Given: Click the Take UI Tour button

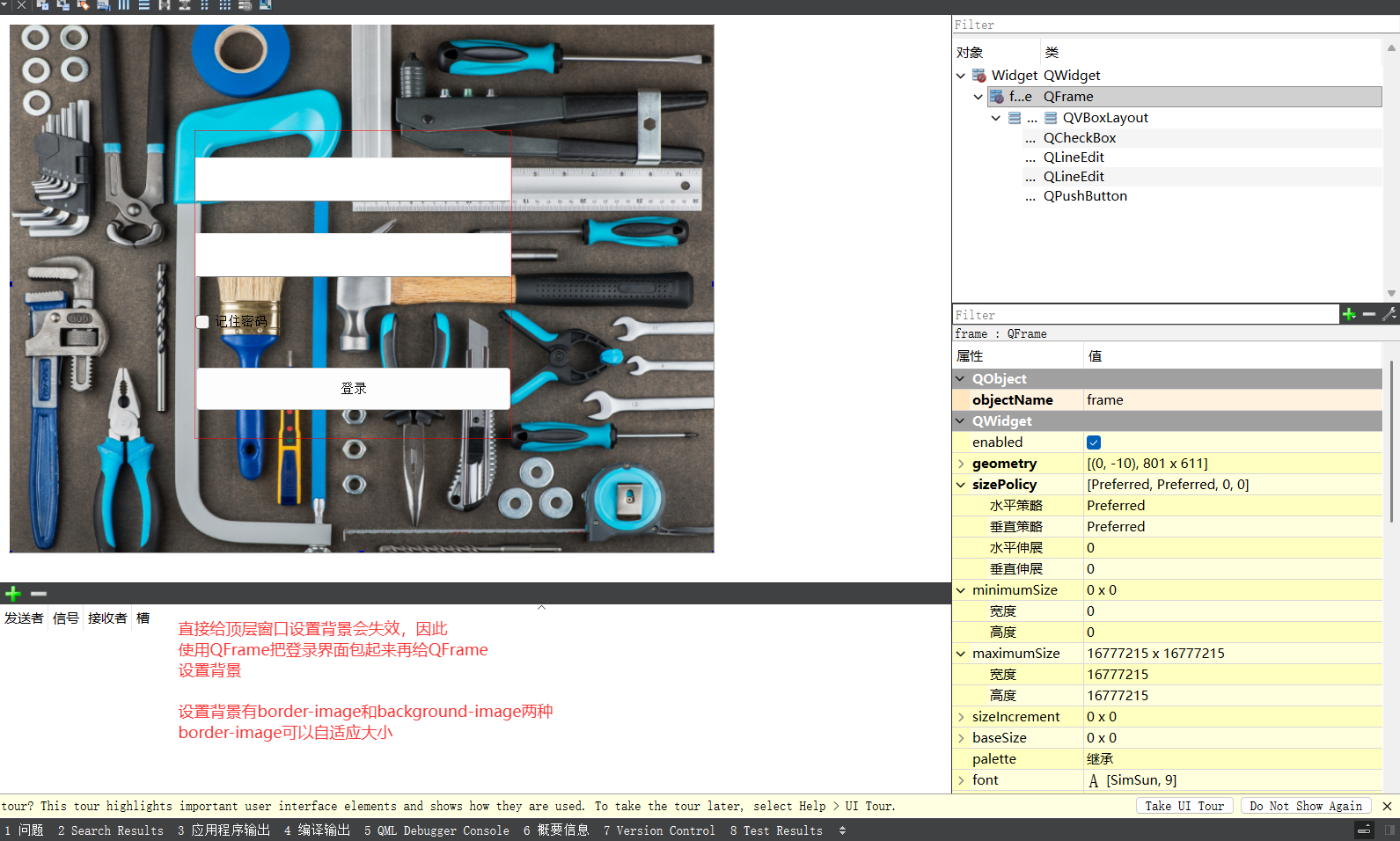Looking at the screenshot, I should [1184, 806].
